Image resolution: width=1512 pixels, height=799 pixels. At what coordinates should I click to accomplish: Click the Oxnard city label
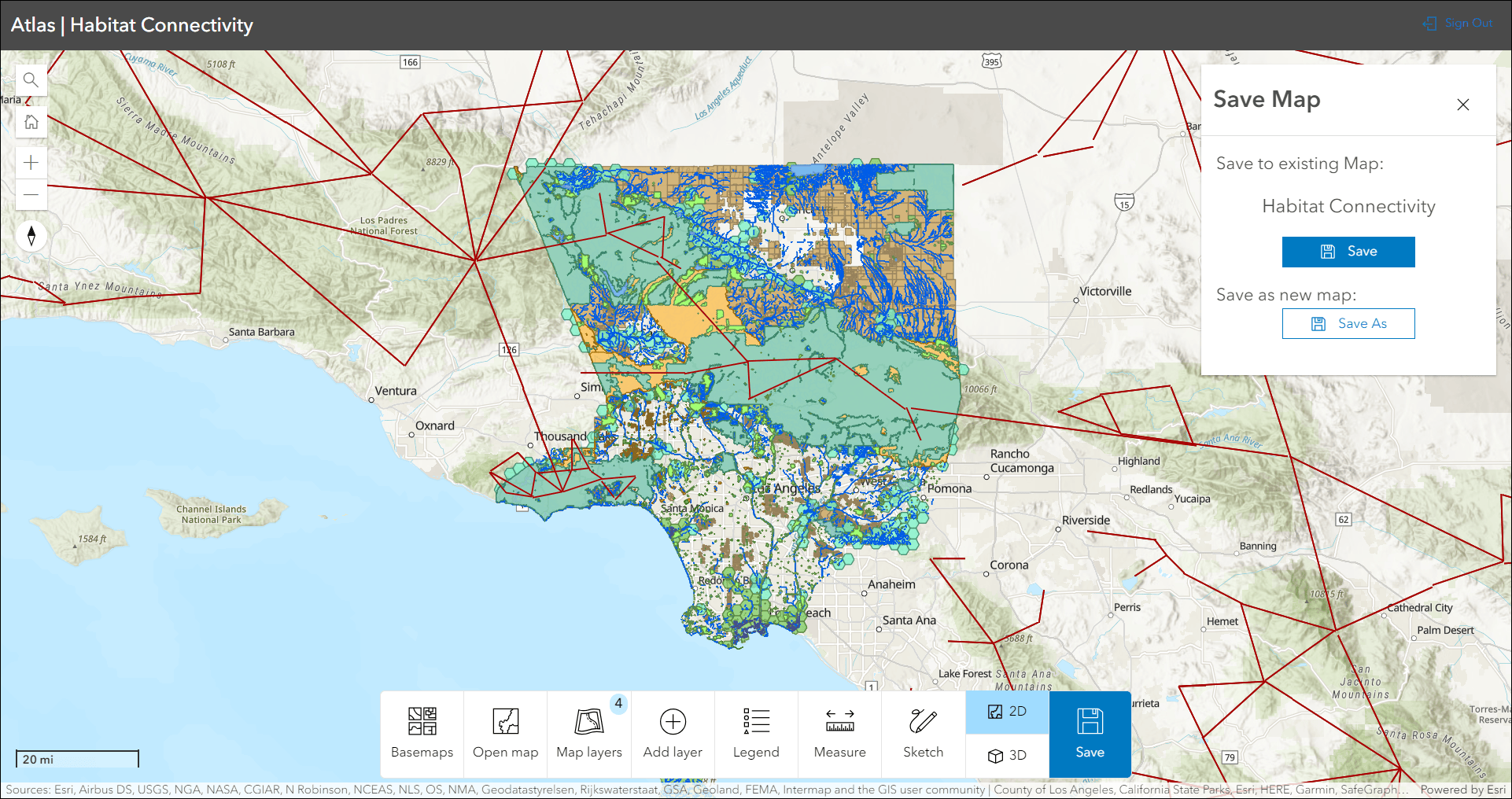(x=435, y=425)
